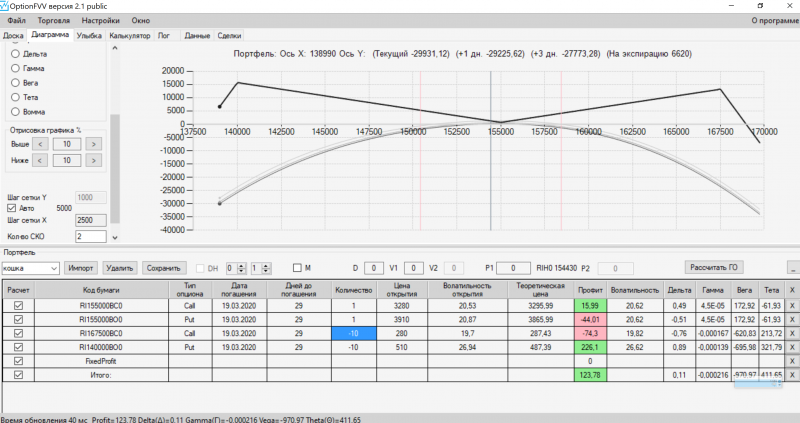
Task: Click the Шаг сетки X input field
Action: [91, 220]
